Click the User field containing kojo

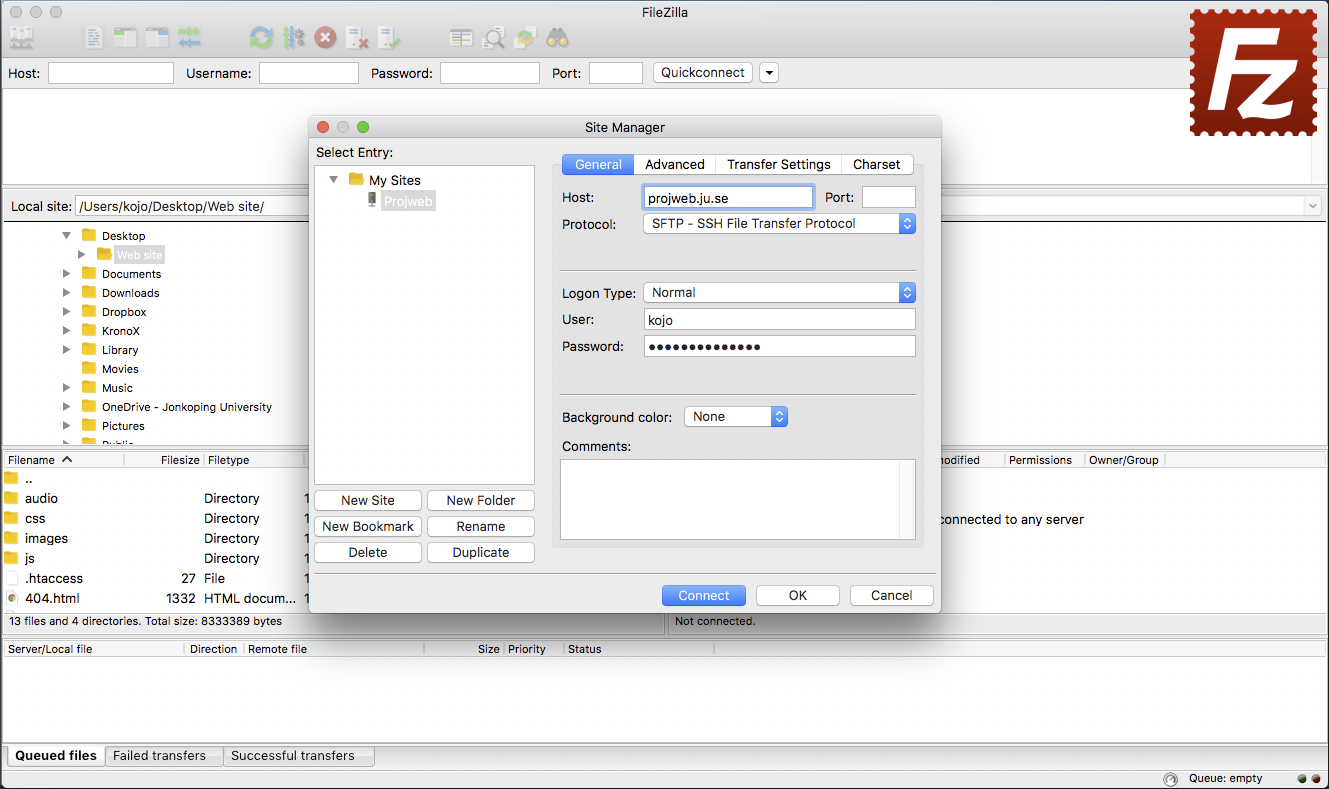coord(779,320)
